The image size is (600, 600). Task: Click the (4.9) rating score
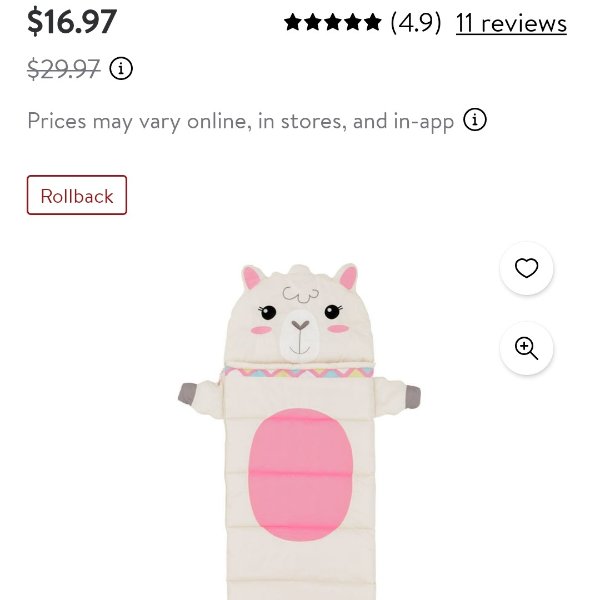[x=416, y=23]
